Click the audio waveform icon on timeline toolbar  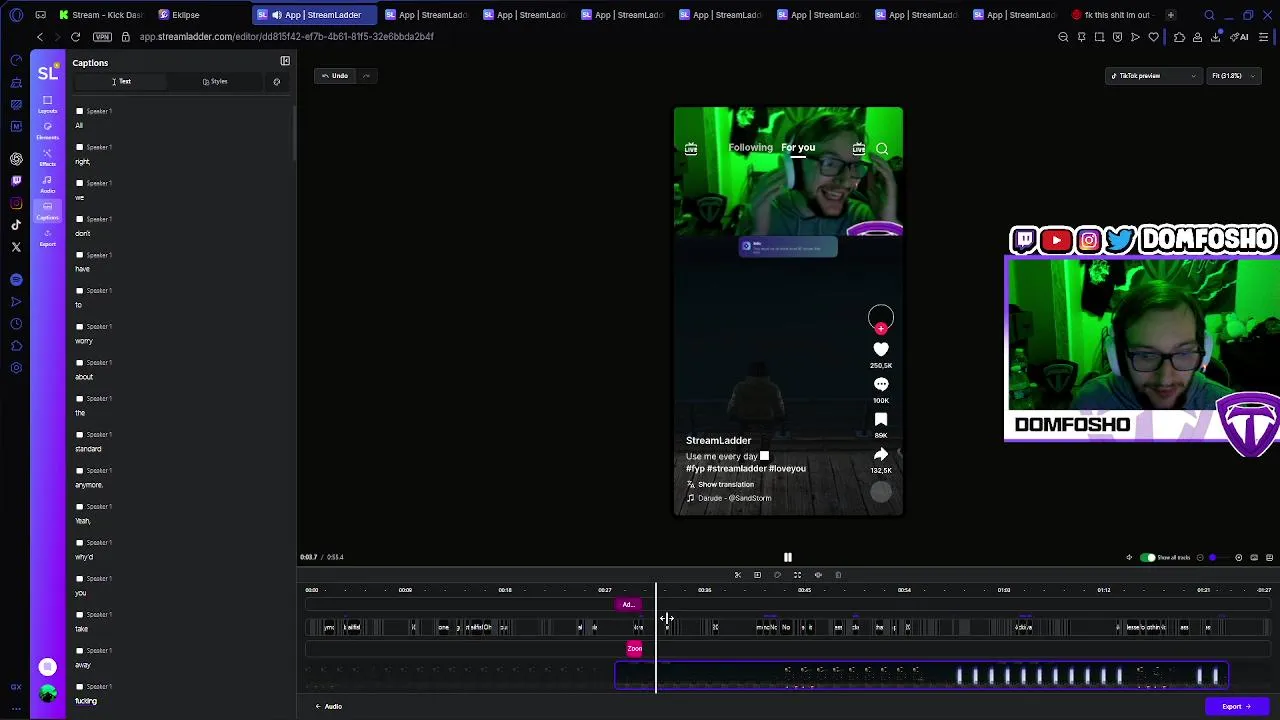point(818,575)
